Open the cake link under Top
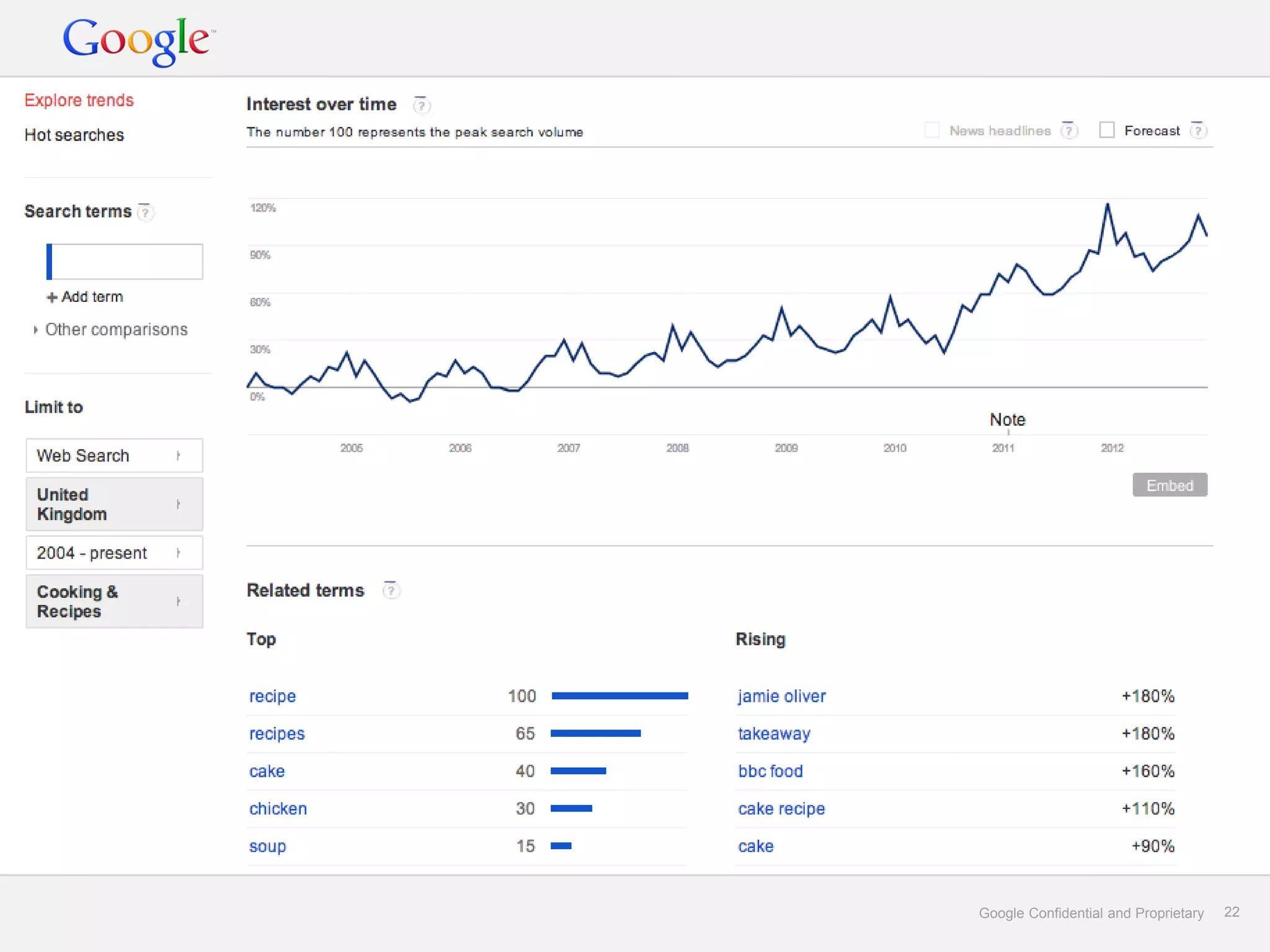The image size is (1270, 952). (x=267, y=771)
